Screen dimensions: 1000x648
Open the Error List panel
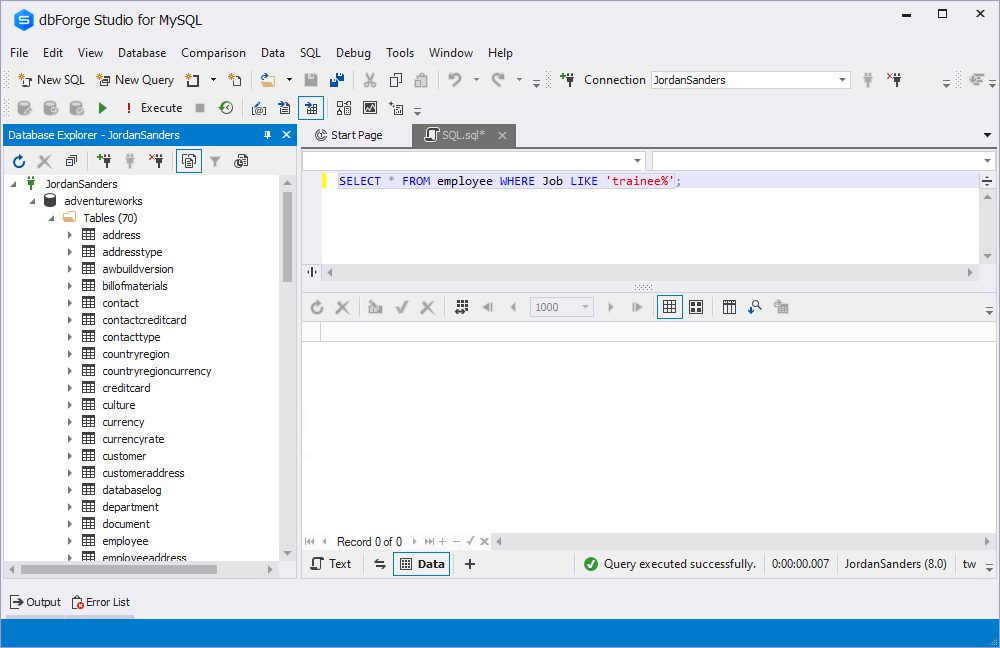[101, 602]
